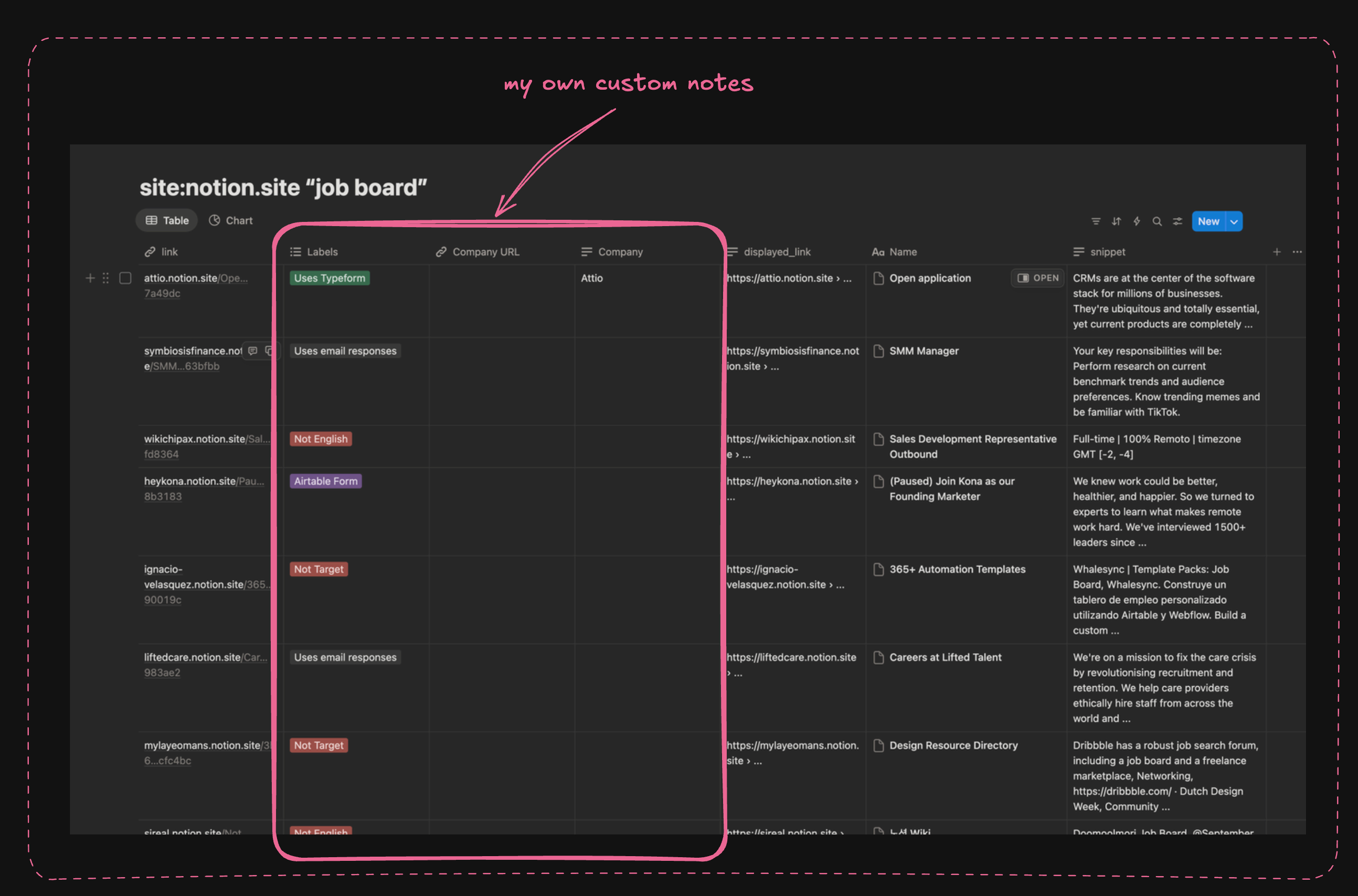The height and width of the screenshot is (896, 1358).
Task: Open the filter icon in the toolbar
Action: coord(1095,221)
